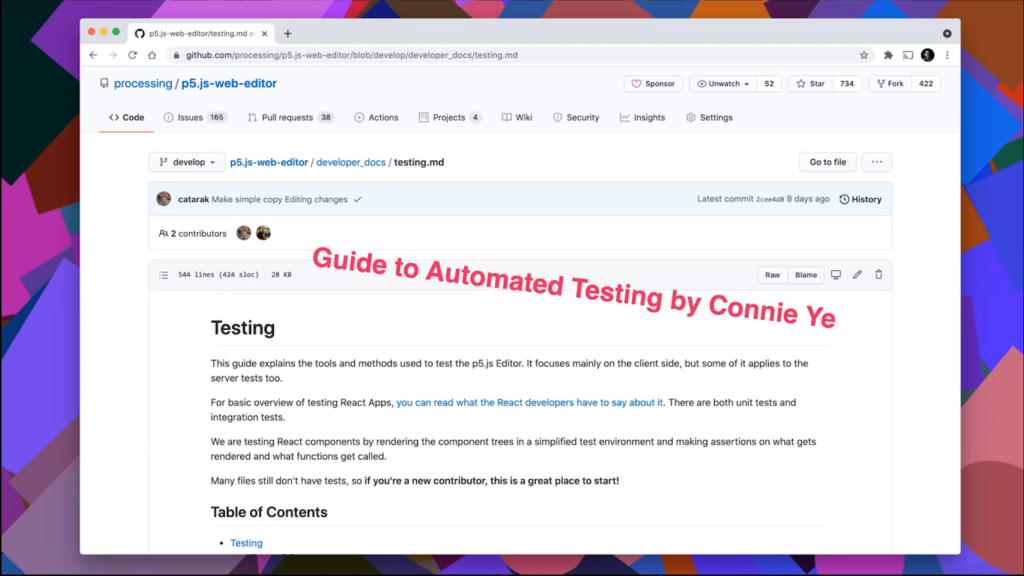Open the Projects tab
Screen dimensions: 1024x576
(450, 118)
